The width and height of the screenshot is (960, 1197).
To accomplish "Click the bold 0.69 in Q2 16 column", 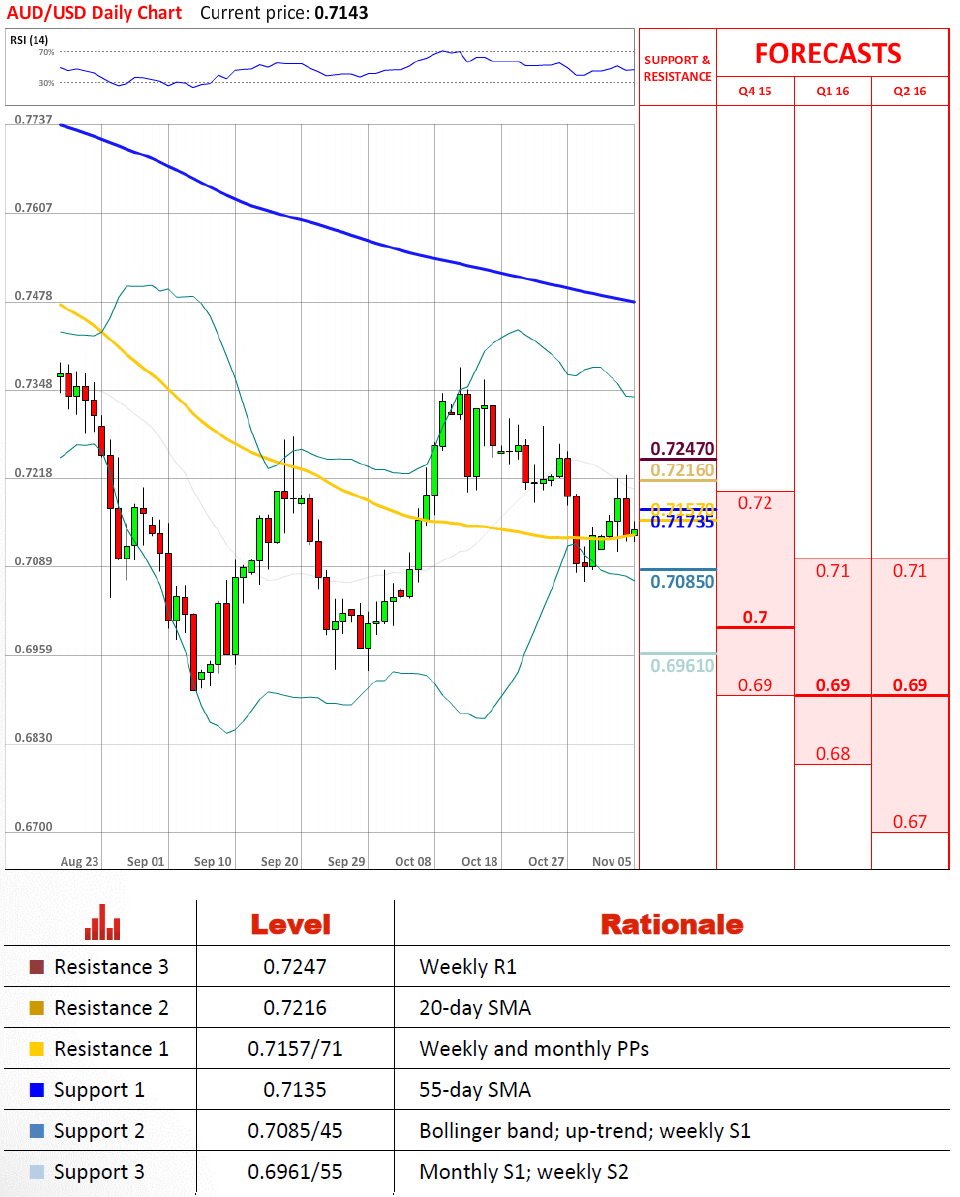I will point(910,685).
